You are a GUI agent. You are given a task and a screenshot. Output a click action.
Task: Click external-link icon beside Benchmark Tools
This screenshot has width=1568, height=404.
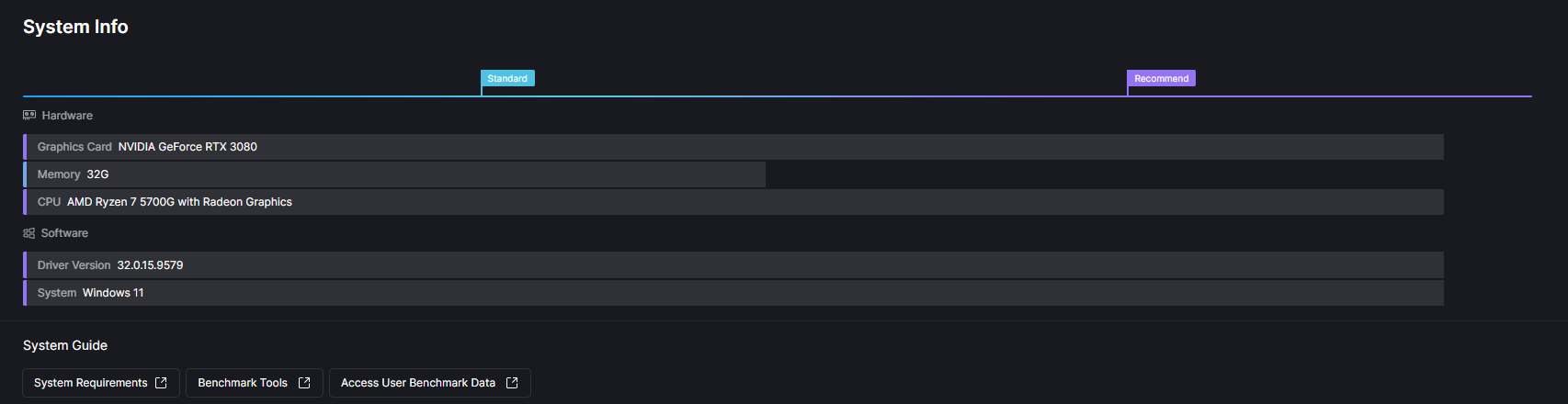304,383
